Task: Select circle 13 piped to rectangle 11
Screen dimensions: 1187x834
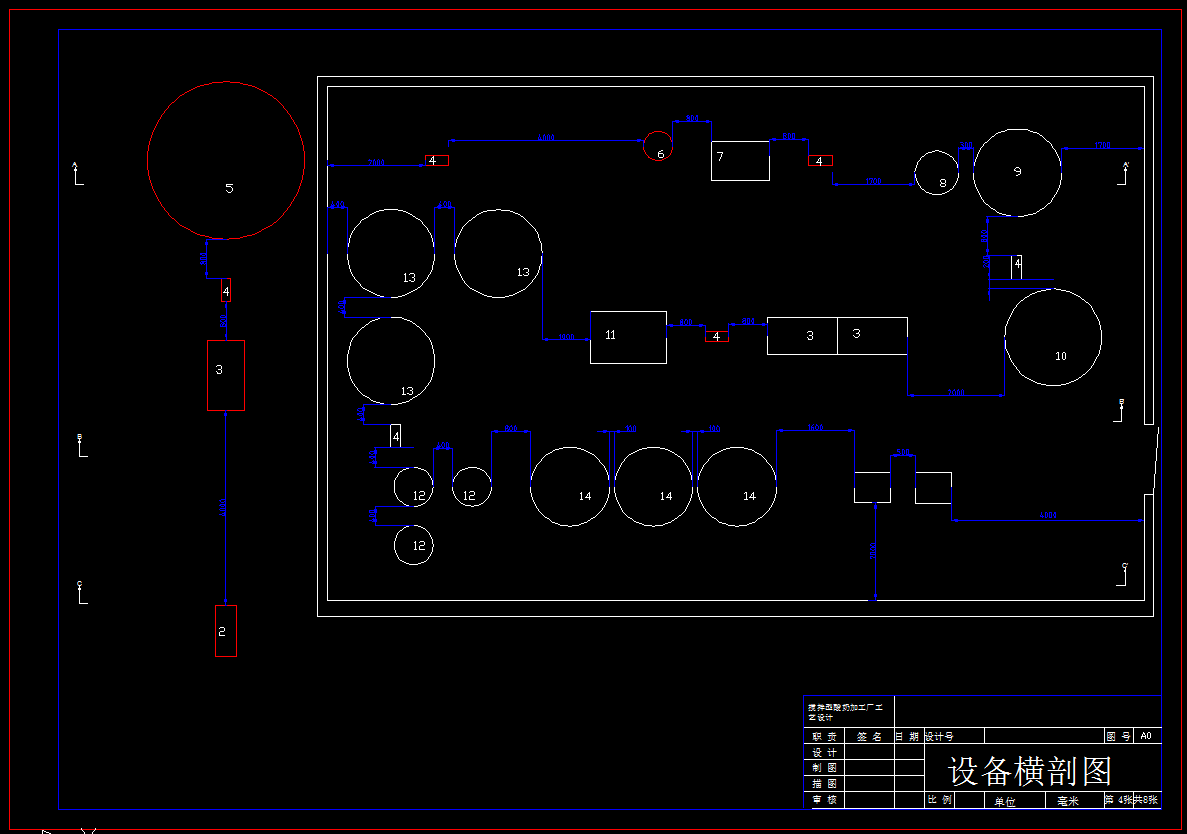Action: point(498,254)
